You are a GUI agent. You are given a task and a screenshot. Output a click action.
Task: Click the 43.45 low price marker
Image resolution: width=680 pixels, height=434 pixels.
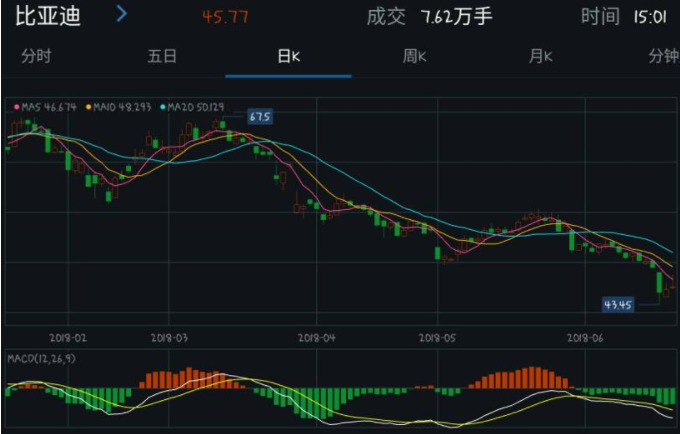coord(618,303)
